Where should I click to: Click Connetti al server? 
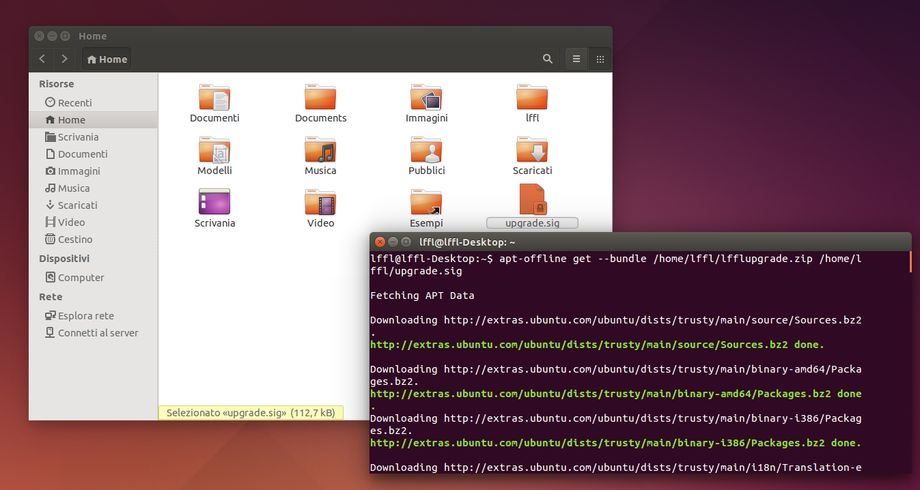pyautogui.click(x=97, y=333)
